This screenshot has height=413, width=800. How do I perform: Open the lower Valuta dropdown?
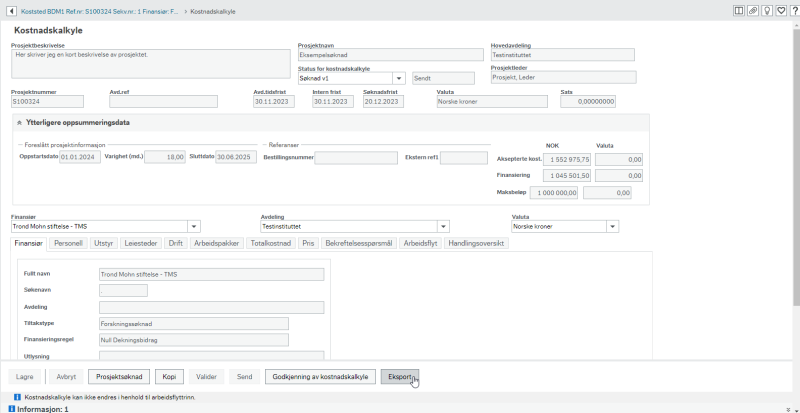(x=612, y=227)
